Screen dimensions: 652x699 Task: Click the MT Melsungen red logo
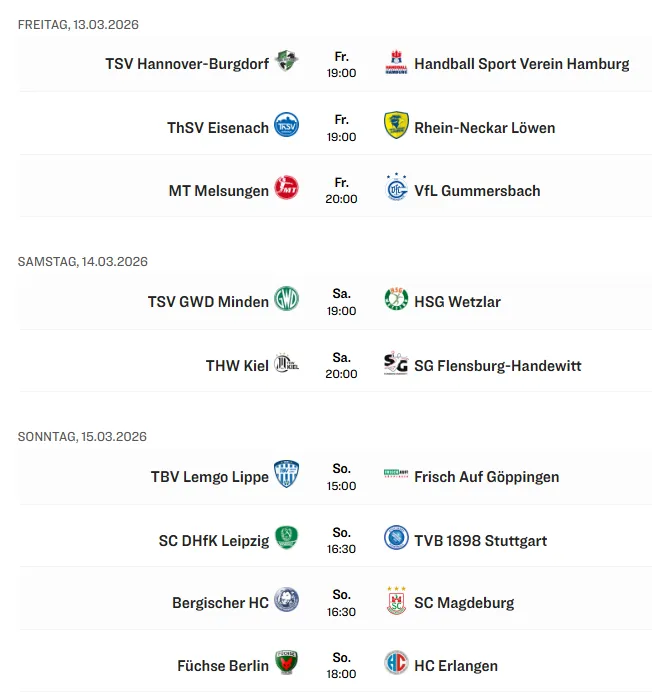coord(286,189)
